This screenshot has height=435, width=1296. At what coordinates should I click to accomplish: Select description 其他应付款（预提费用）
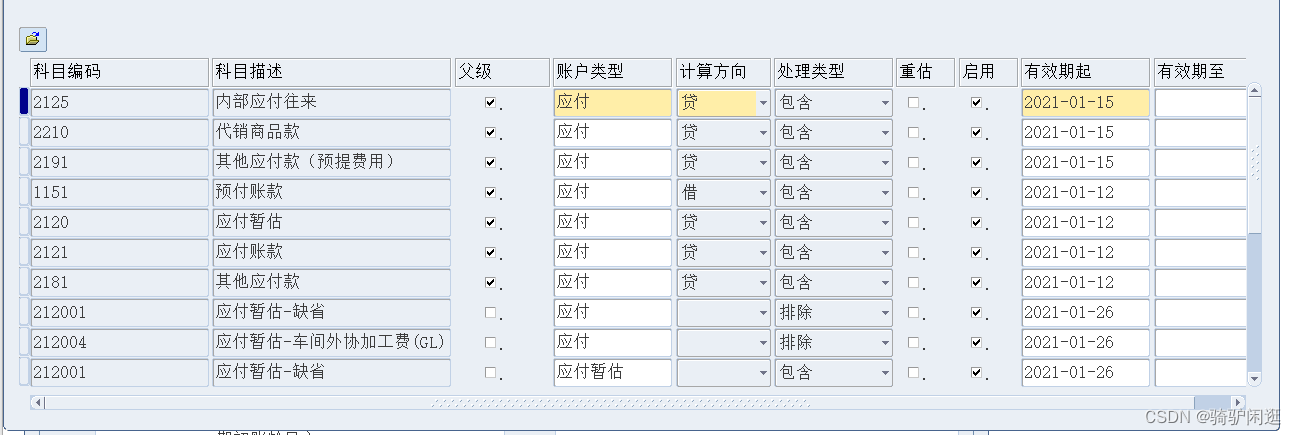pos(332,162)
